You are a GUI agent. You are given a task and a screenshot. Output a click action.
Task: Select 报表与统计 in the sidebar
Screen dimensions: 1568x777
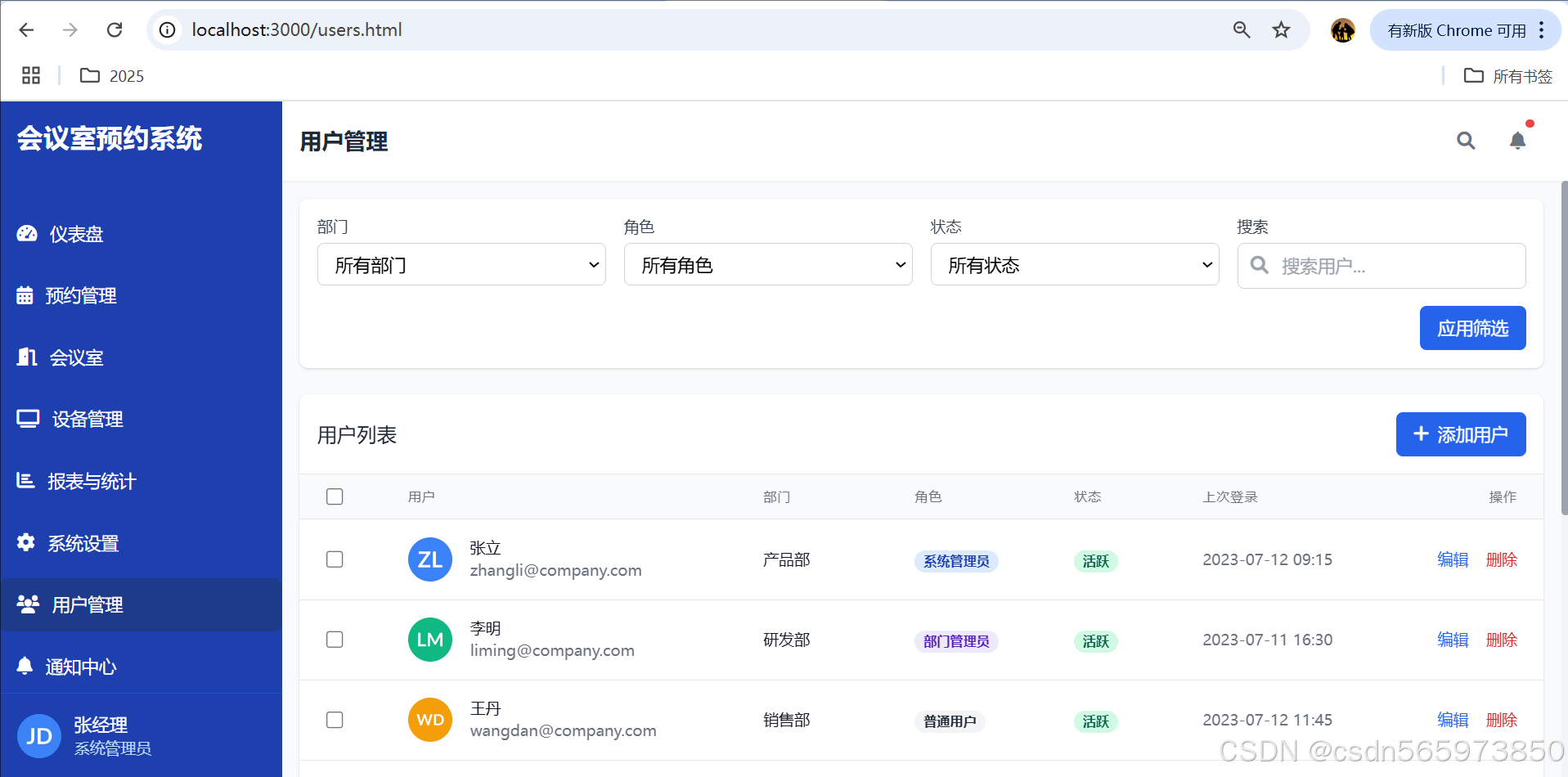tap(142, 481)
